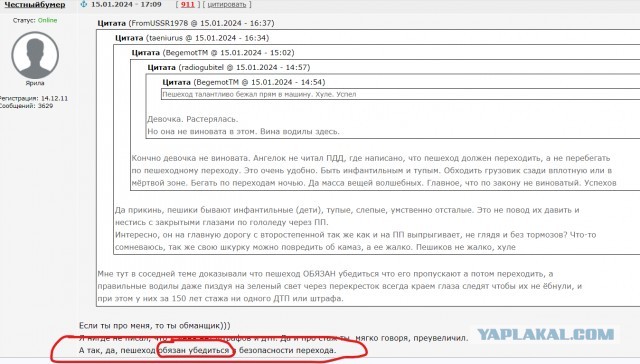Click post timestamp 15.01.2024 - 17:09
The width and height of the screenshot is (640, 364).
(126, 4)
